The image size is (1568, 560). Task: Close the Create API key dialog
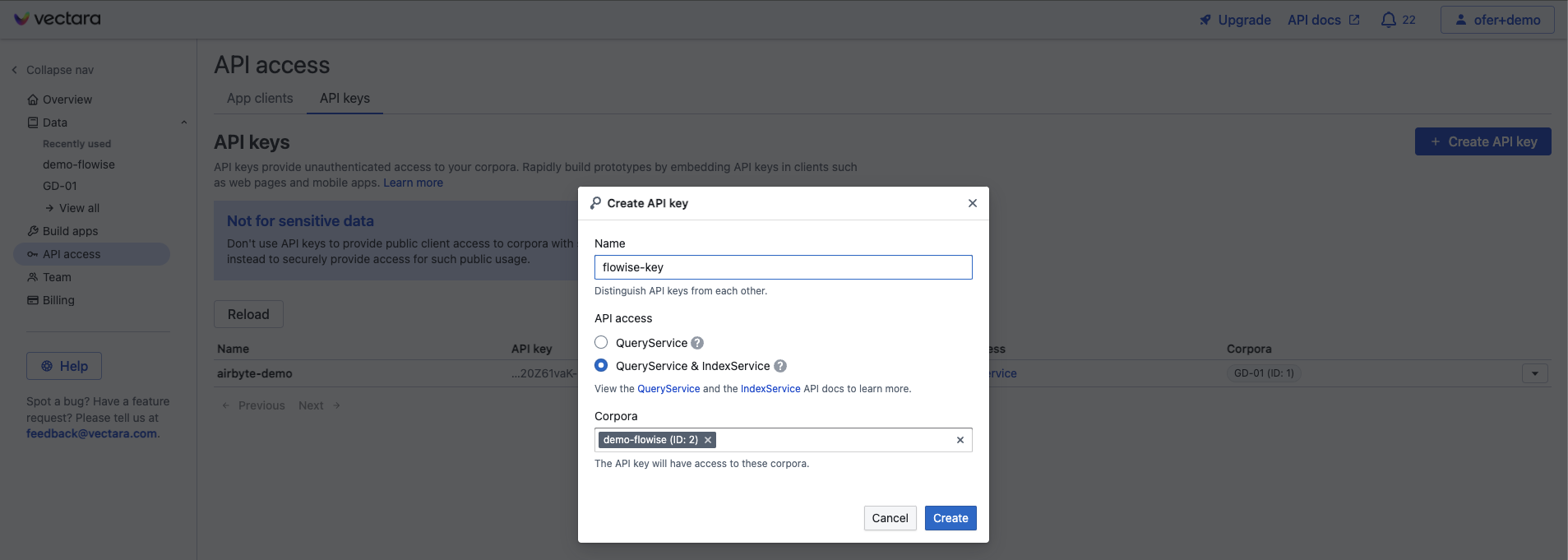972,203
